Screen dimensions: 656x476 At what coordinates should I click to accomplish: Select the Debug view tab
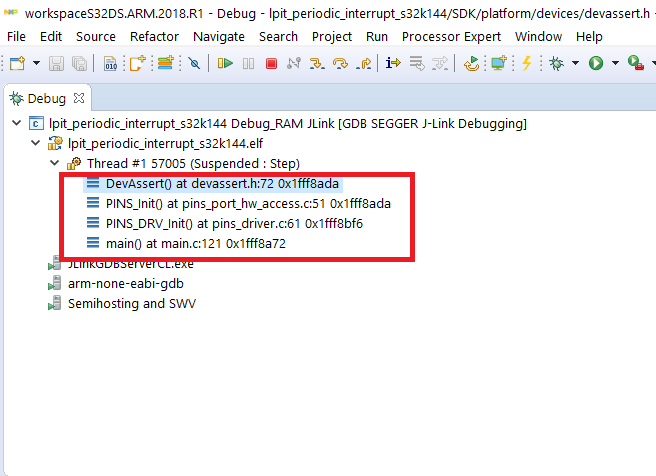47,99
